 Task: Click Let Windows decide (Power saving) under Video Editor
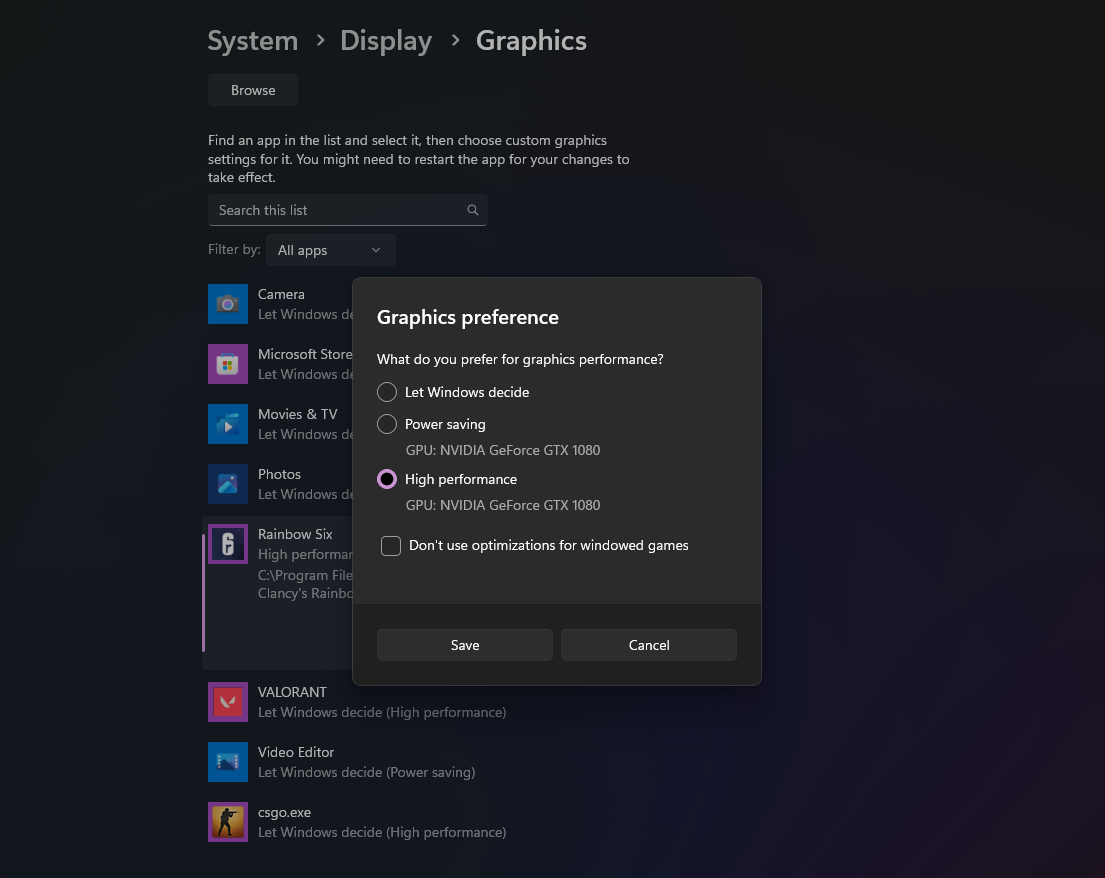click(x=366, y=772)
